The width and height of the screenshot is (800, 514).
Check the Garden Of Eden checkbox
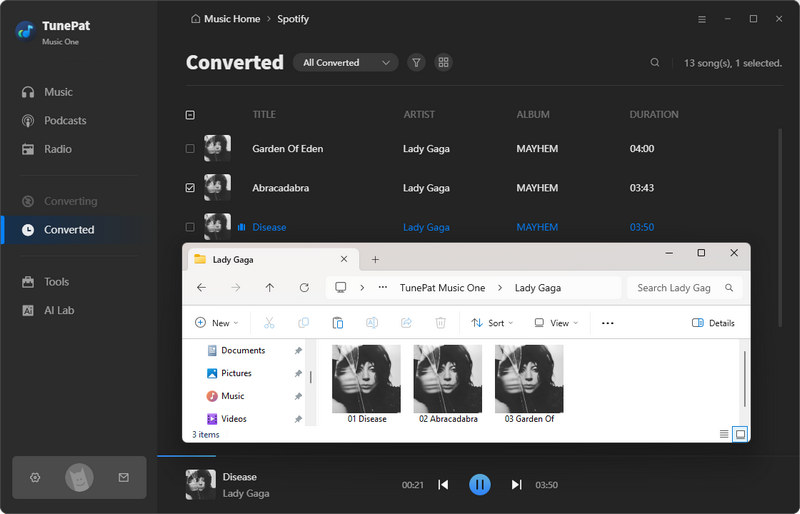[191, 149]
